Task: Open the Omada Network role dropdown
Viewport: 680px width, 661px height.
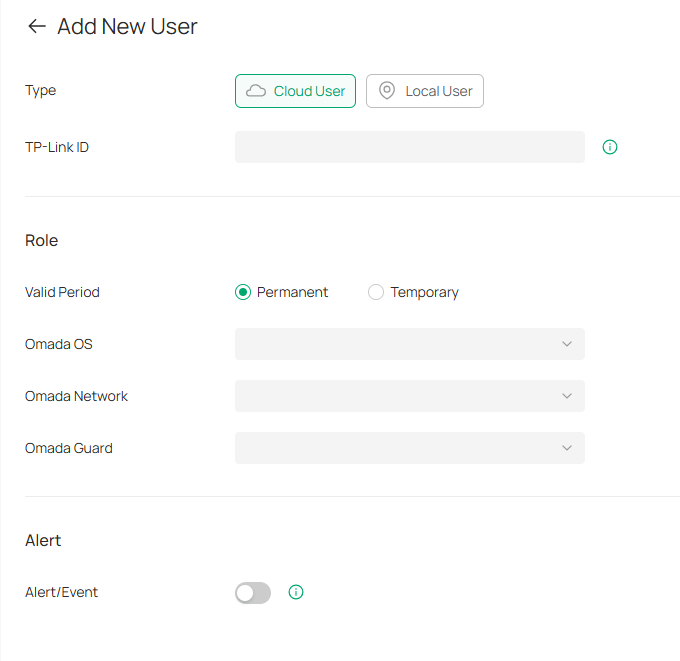Action: tap(410, 396)
